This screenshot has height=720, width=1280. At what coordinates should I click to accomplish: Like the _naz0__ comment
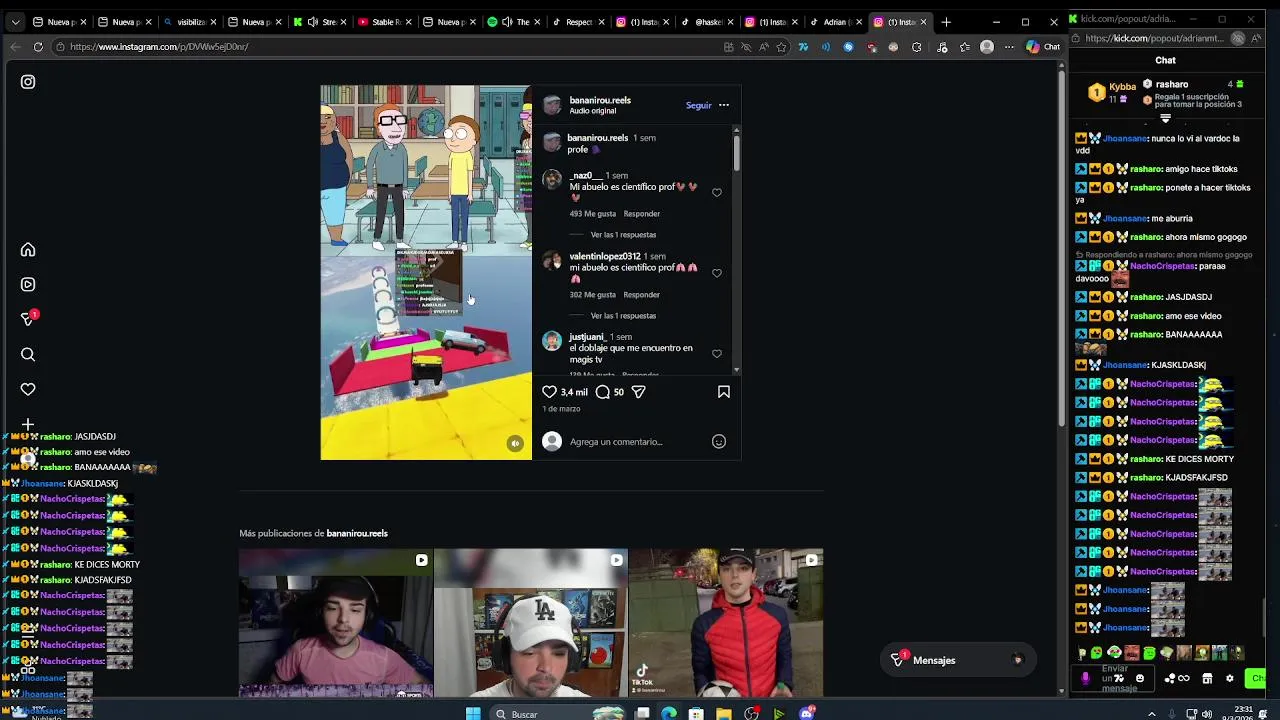(717, 192)
